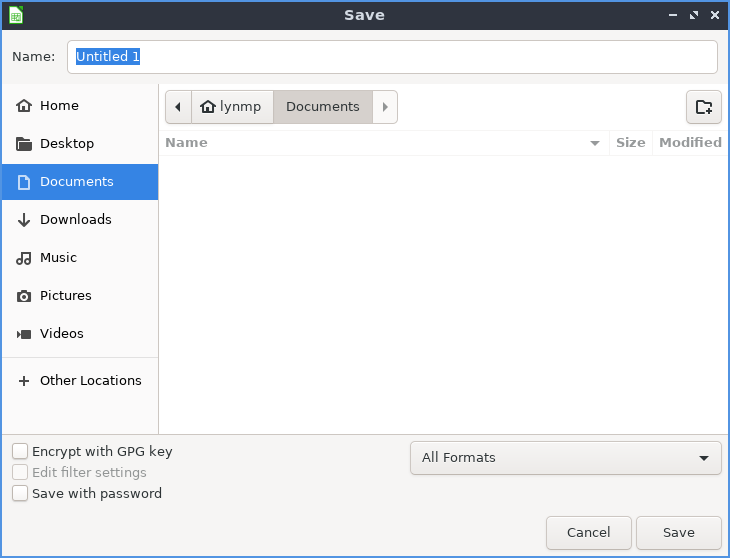Sort files by the Modified column header
The width and height of the screenshot is (730, 558).
click(689, 143)
